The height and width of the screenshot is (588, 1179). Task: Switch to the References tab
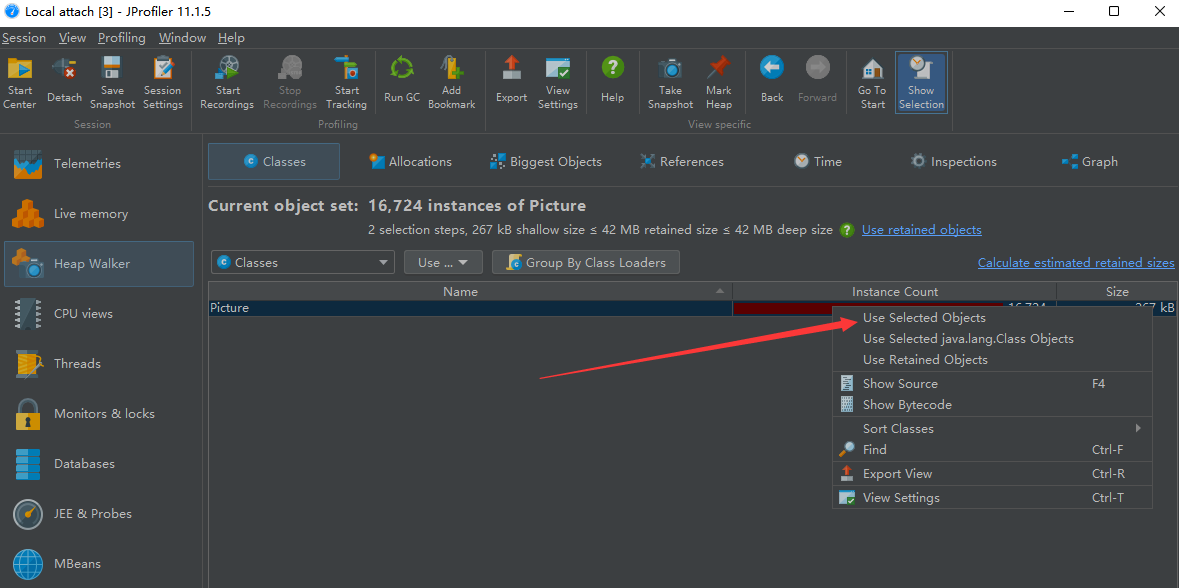(x=681, y=162)
